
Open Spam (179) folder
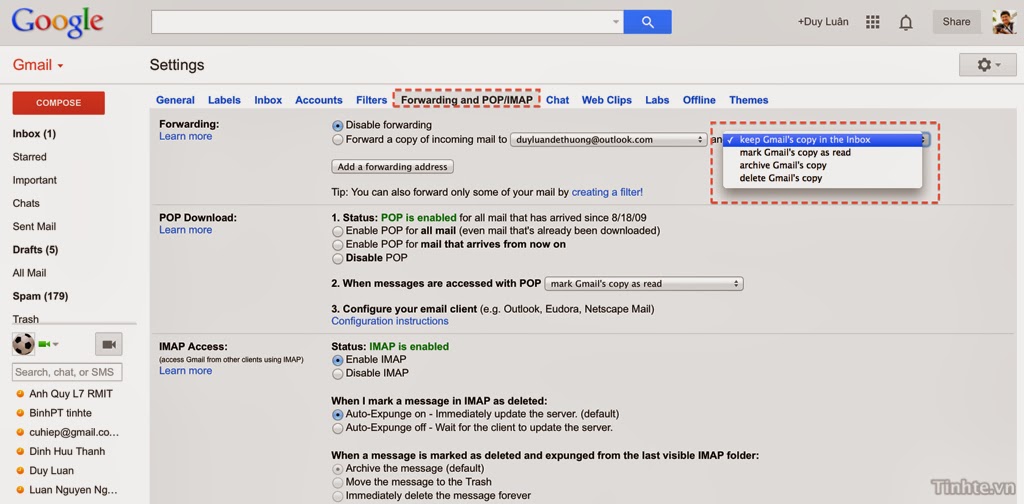(x=40, y=296)
